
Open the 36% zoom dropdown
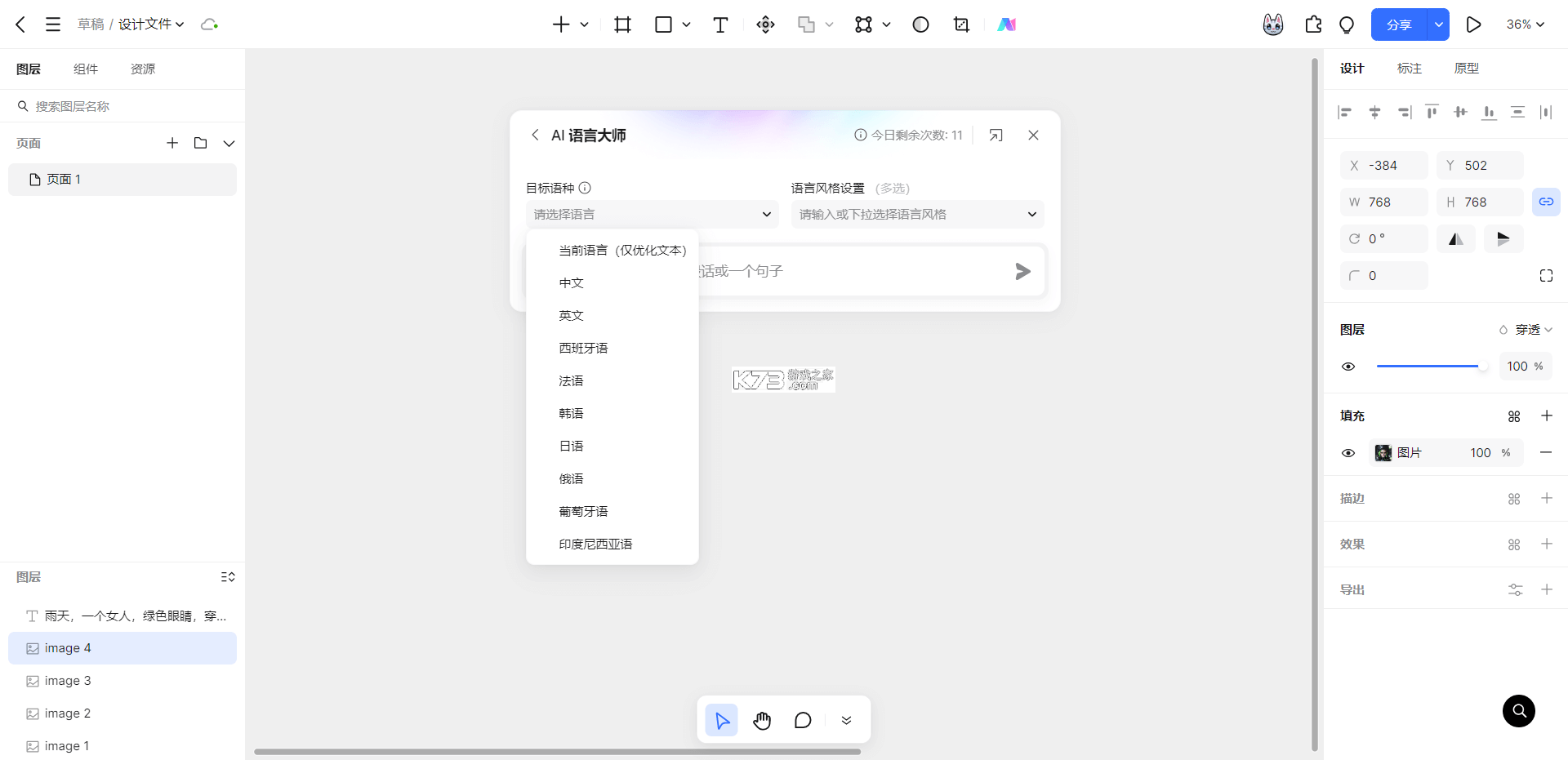click(x=1525, y=24)
